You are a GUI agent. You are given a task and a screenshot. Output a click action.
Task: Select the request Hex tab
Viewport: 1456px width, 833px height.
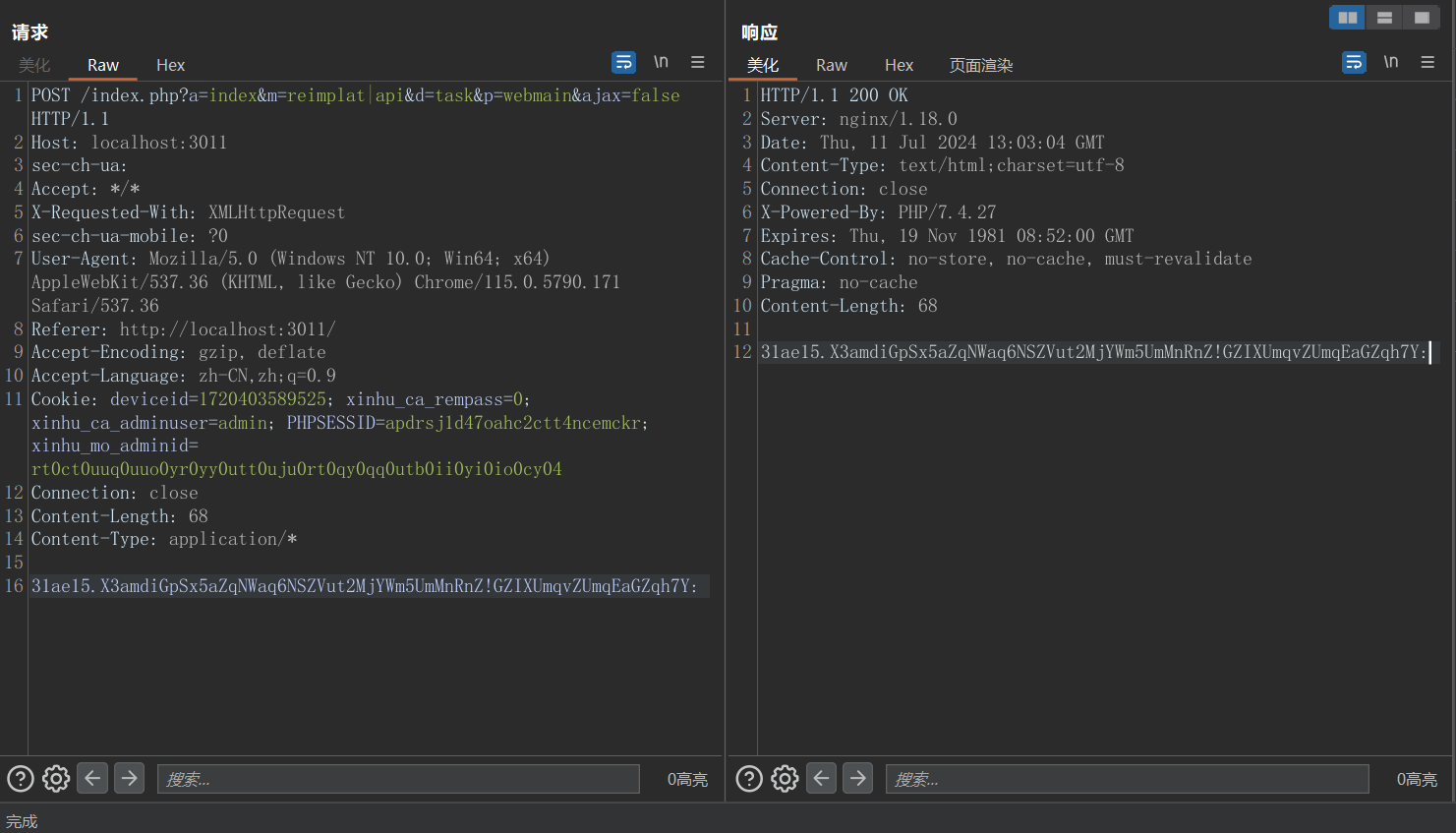point(170,65)
